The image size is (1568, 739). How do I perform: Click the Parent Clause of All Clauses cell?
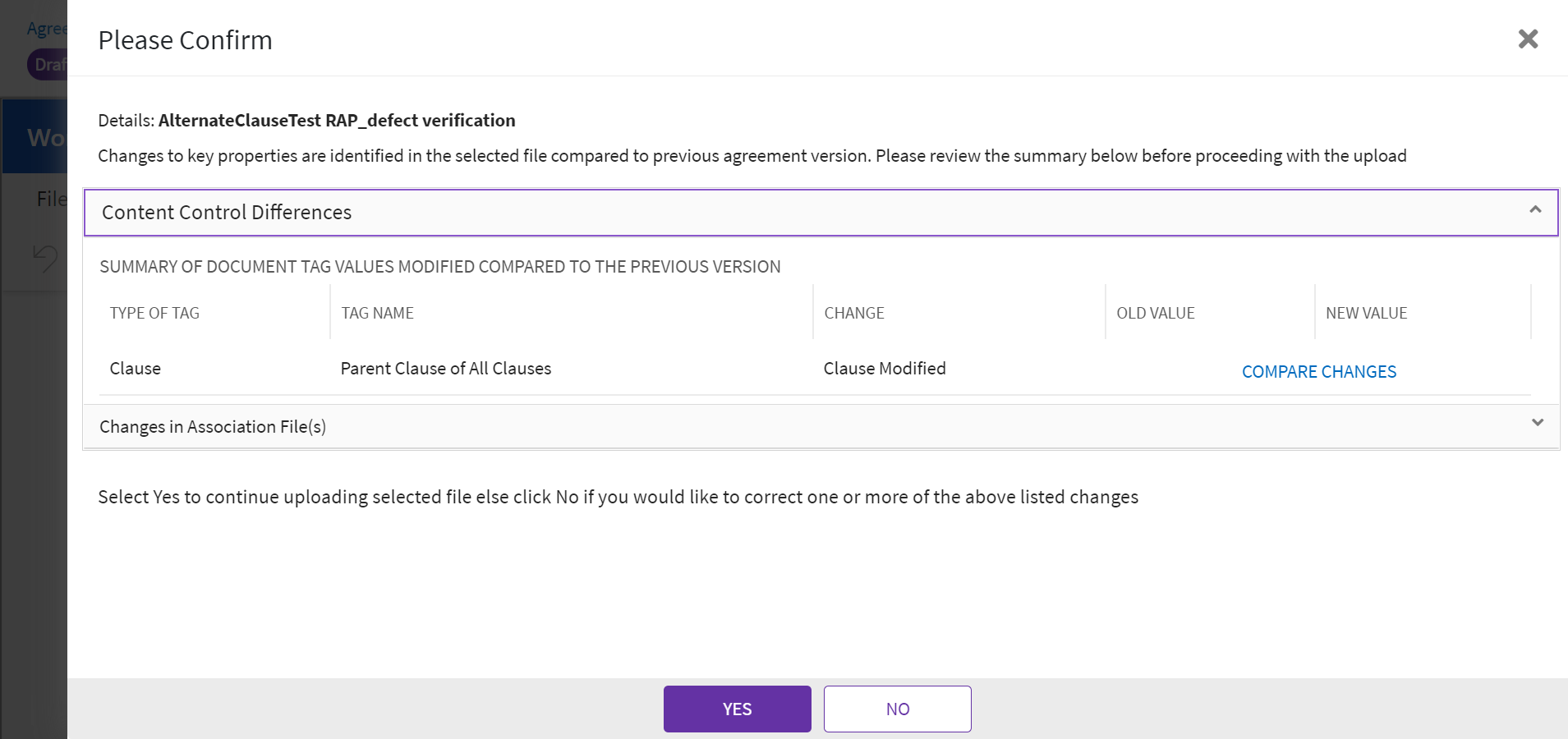pyautogui.click(x=445, y=369)
